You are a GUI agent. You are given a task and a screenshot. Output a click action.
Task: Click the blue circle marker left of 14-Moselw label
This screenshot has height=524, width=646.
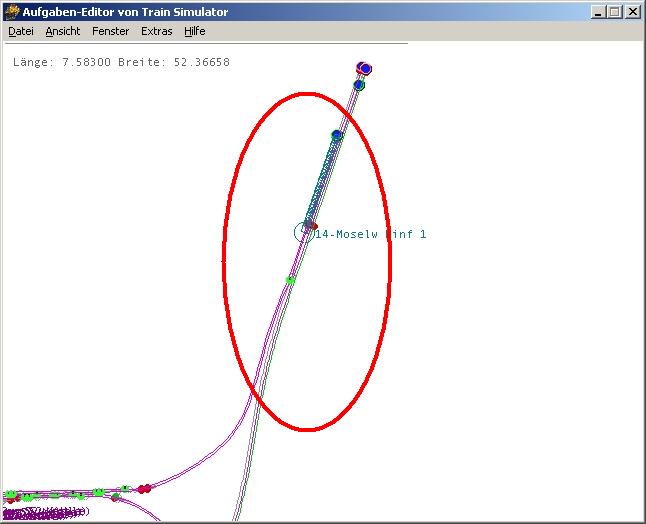302,232
